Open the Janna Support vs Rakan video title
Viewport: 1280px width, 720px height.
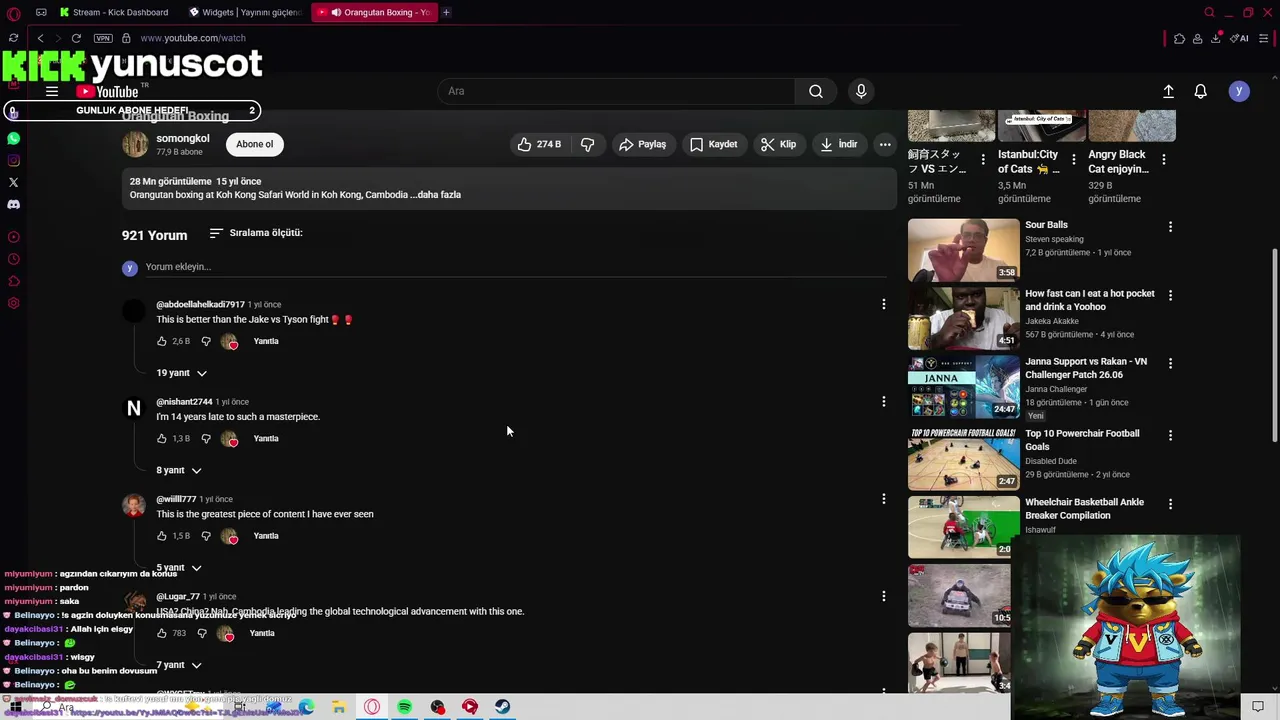pos(1086,368)
